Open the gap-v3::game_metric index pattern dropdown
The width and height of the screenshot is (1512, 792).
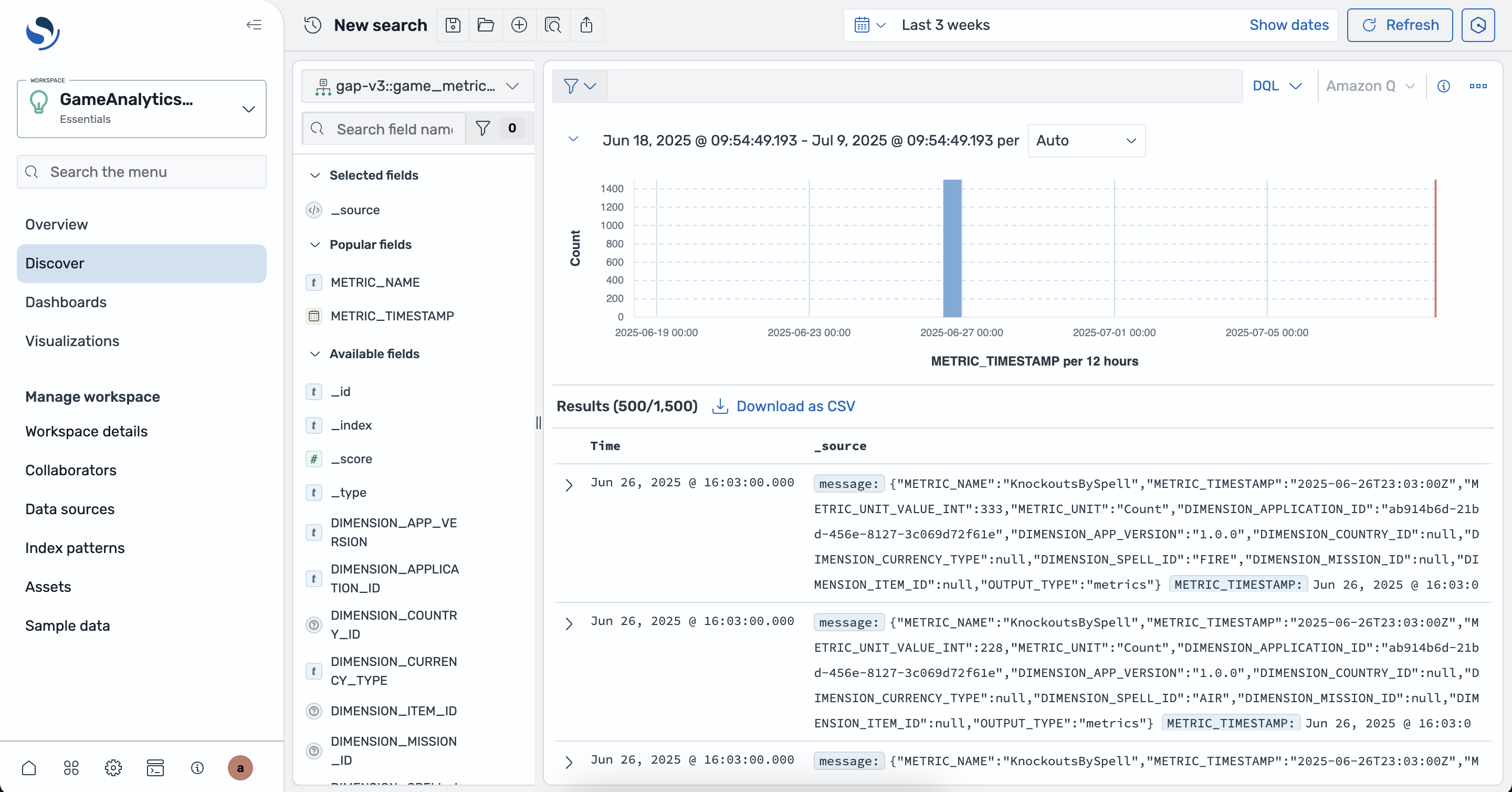[x=417, y=86]
